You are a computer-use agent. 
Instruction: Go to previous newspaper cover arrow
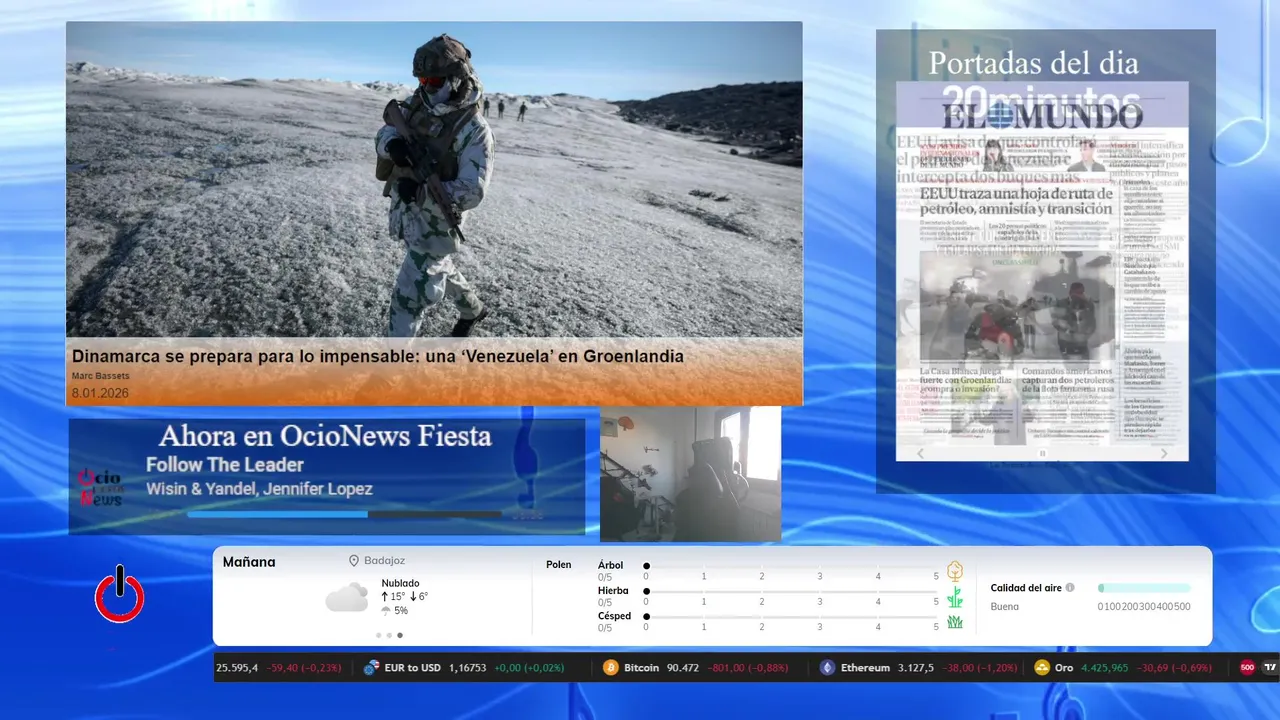(921, 454)
